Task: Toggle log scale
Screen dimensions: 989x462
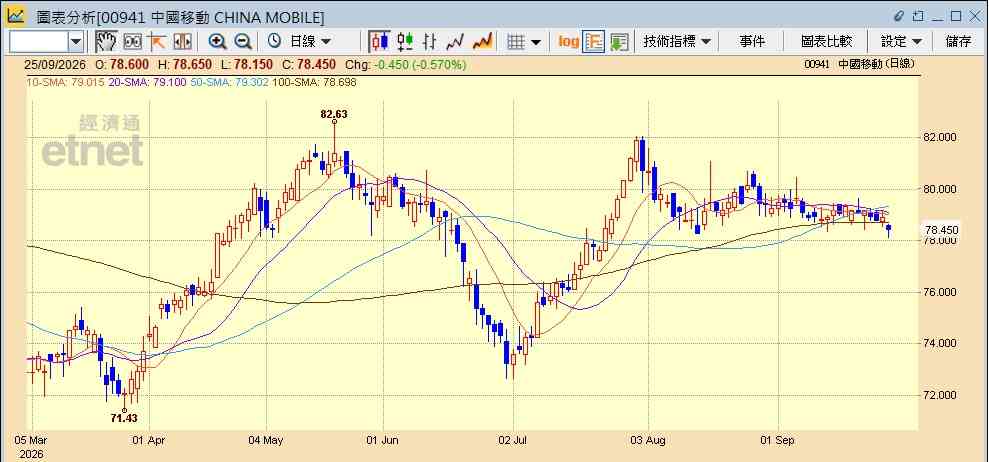Action: point(569,42)
